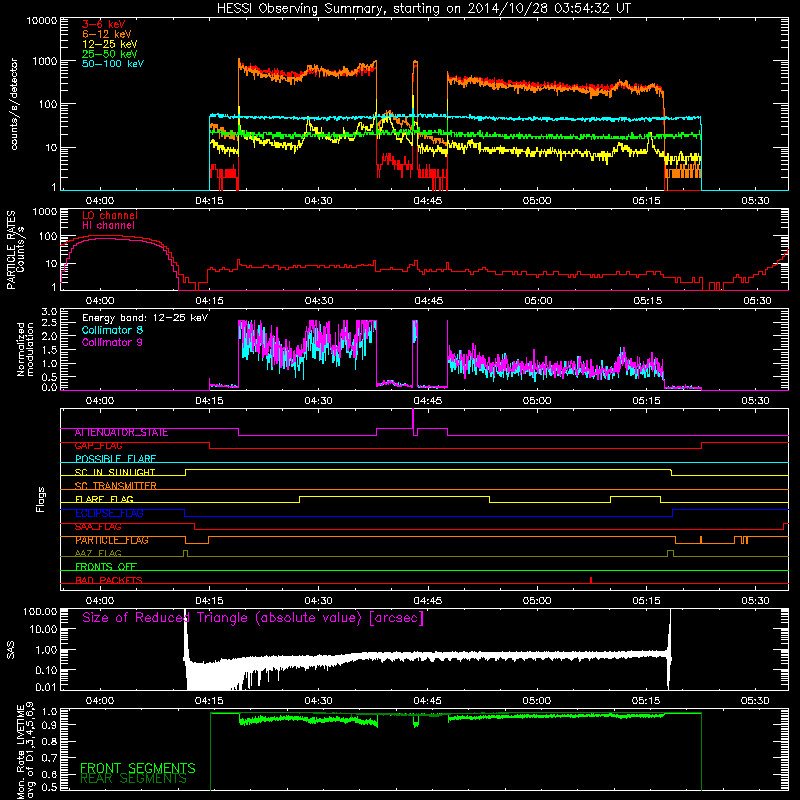Screen dimensions: 800x800
Task: Click the HESSI Observing Summary title text
Action: 423,9
